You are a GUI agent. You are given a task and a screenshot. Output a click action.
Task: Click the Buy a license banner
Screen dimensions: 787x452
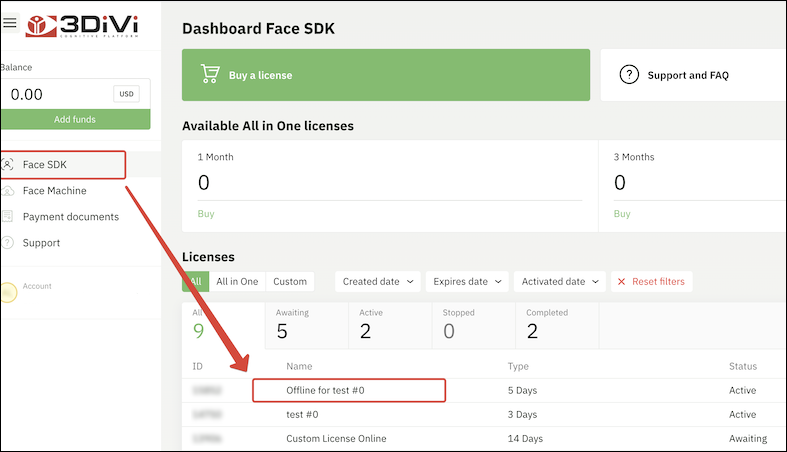point(386,75)
